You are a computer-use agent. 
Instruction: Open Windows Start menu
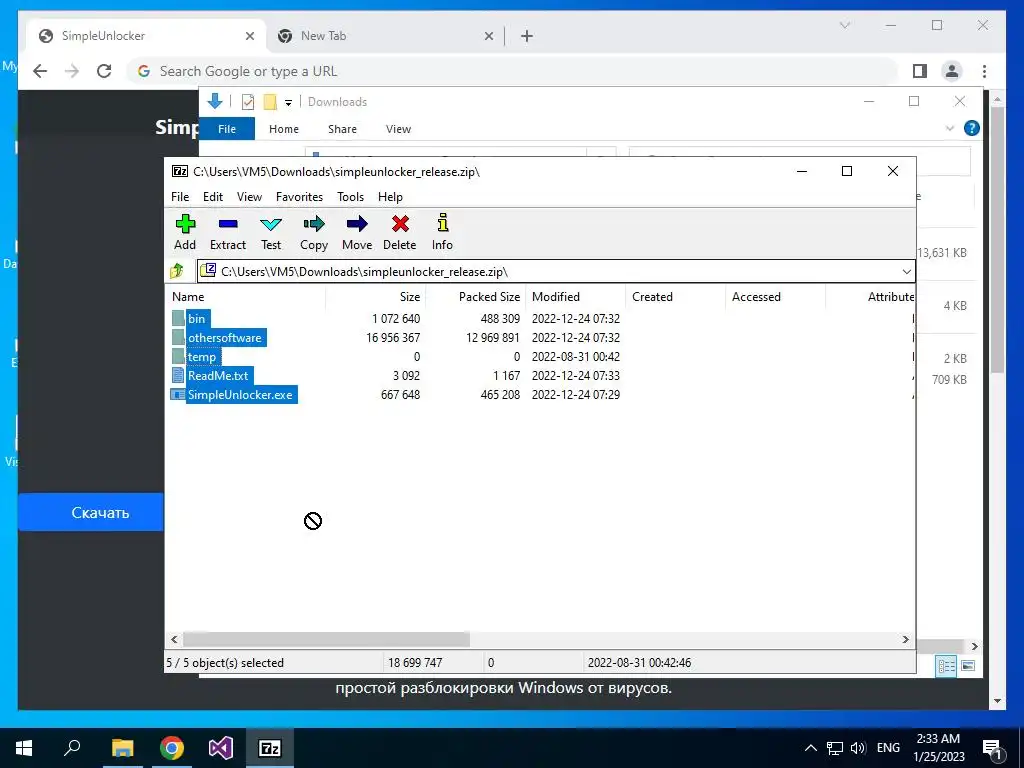(24, 748)
